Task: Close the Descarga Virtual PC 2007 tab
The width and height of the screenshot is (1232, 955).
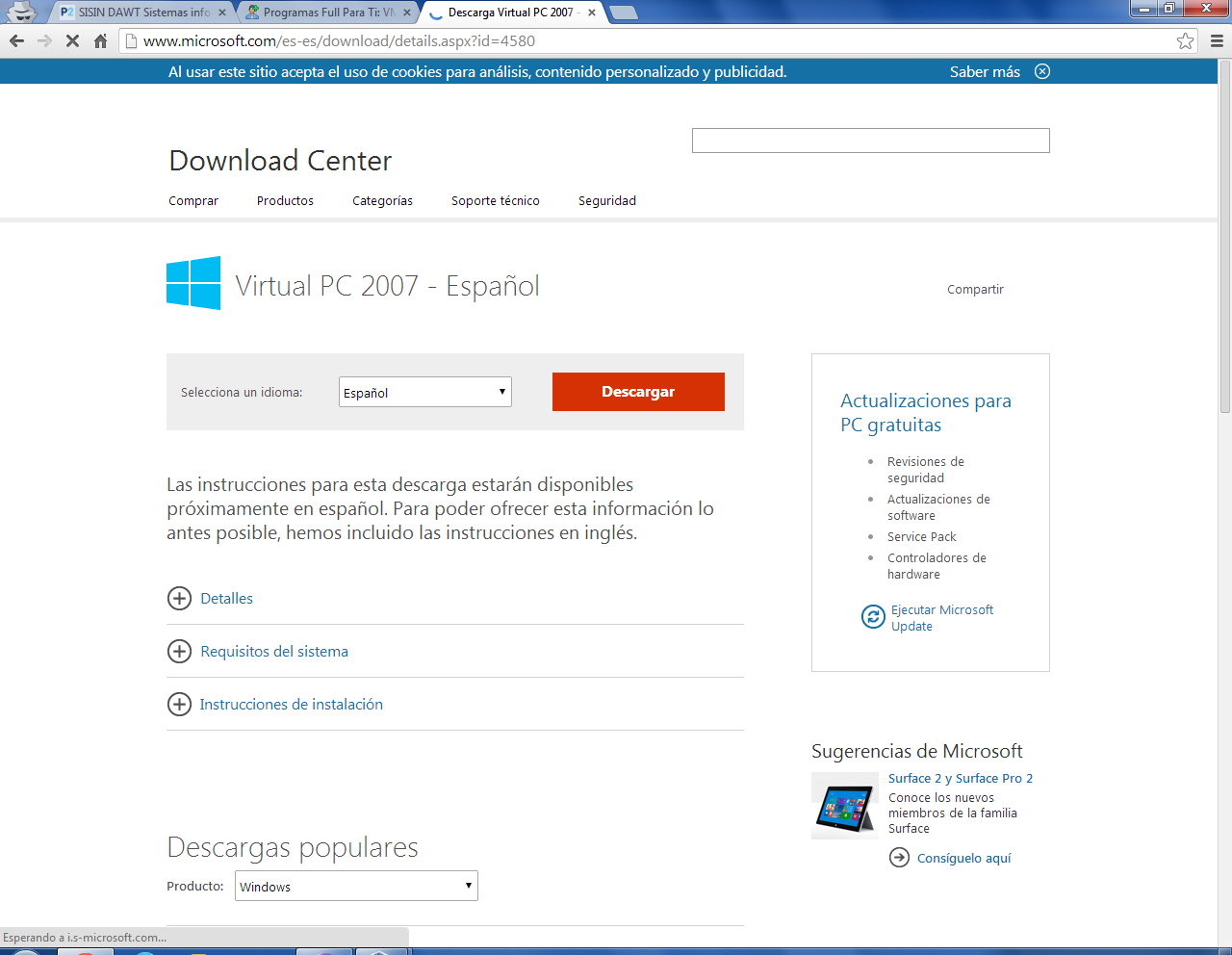Action: [x=592, y=13]
